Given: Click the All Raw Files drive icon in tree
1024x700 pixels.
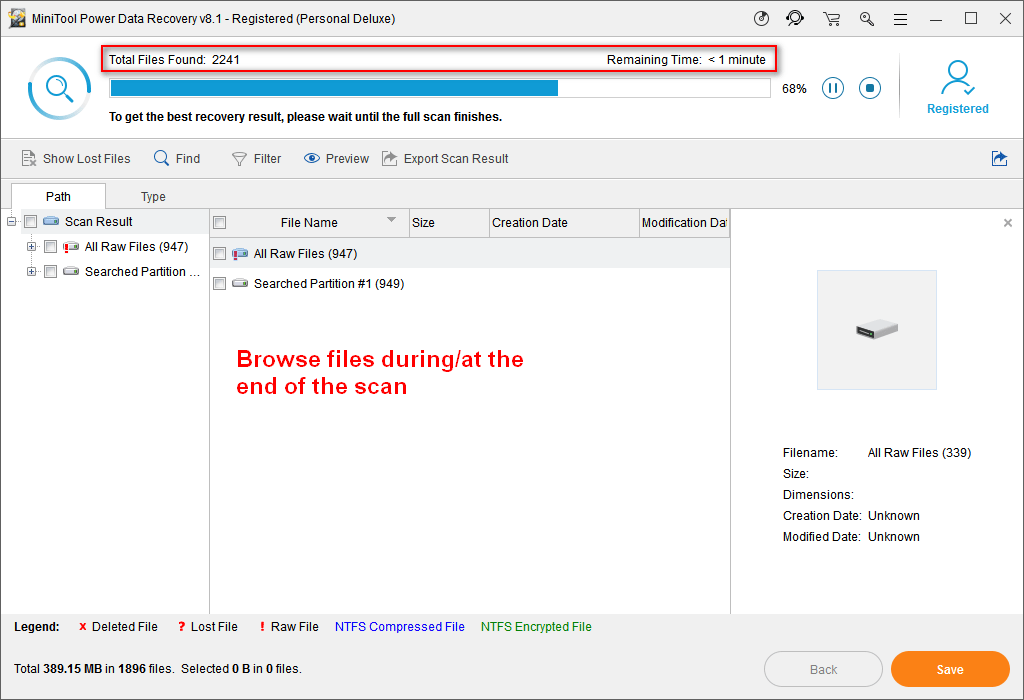Looking at the screenshot, I should click(x=71, y=247).
